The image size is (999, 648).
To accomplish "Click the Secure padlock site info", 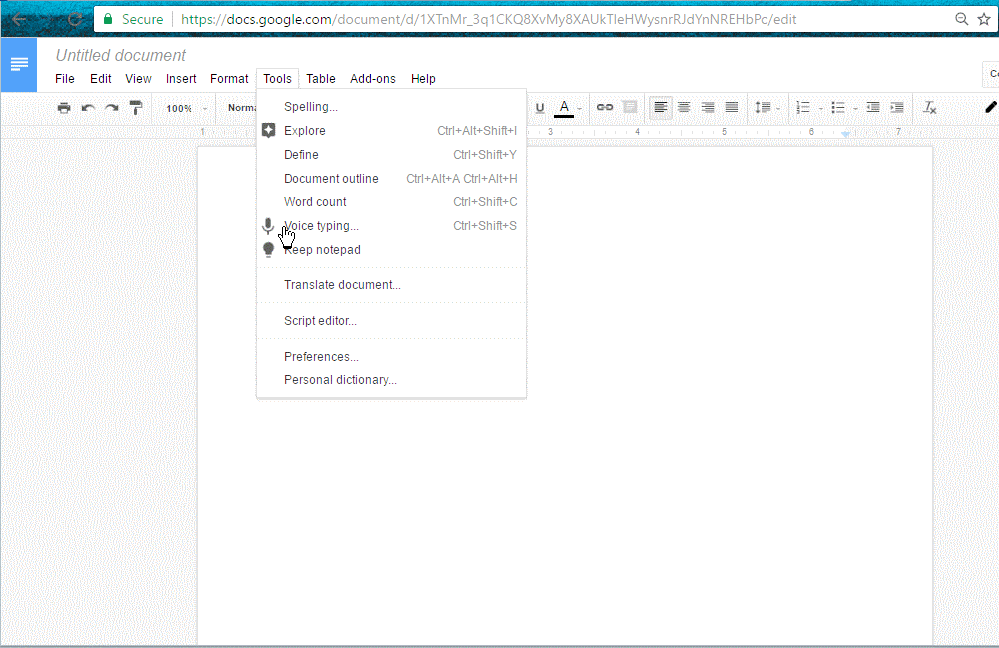I will pos(133,19).
